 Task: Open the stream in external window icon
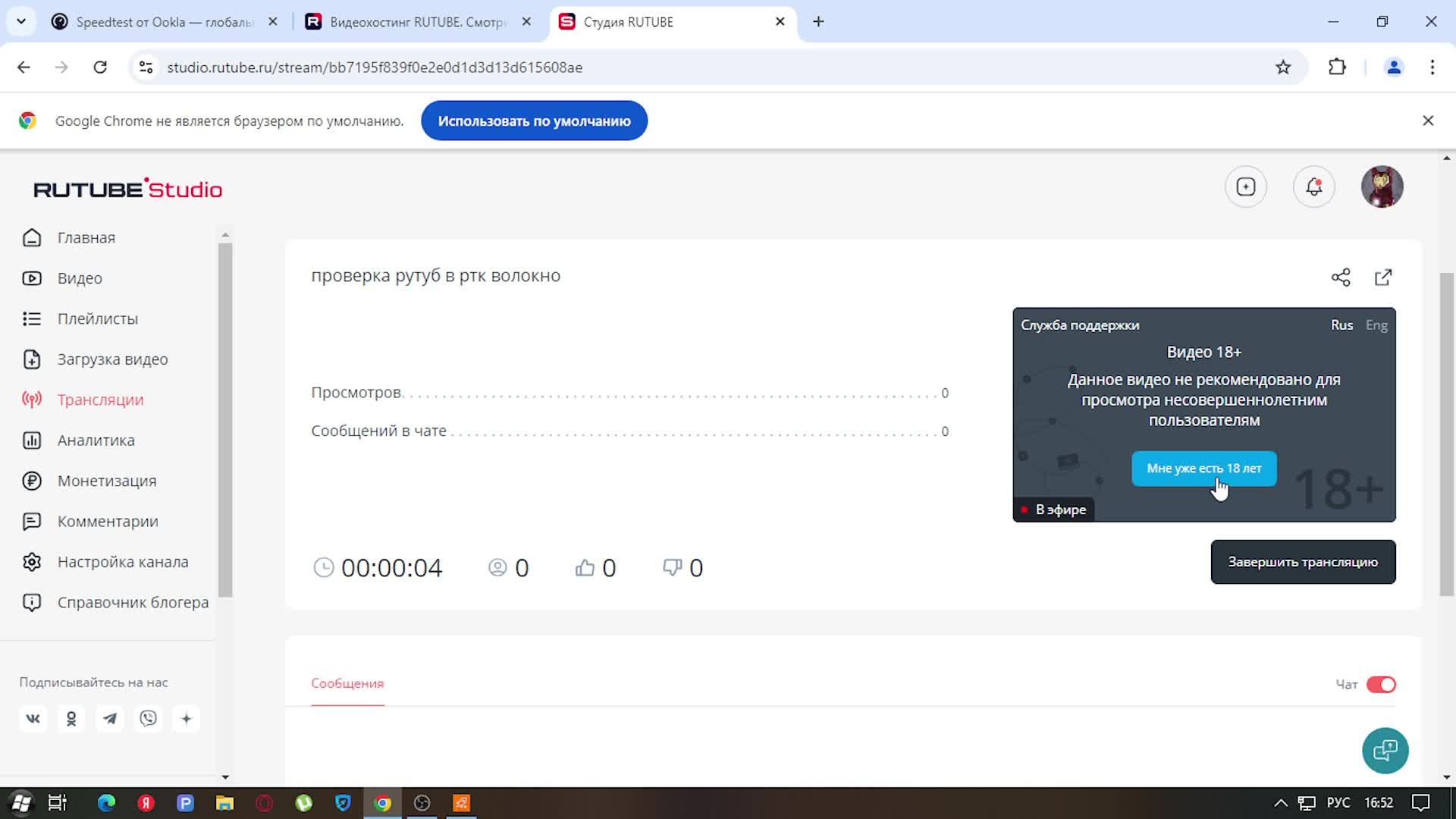point(1382,278)
